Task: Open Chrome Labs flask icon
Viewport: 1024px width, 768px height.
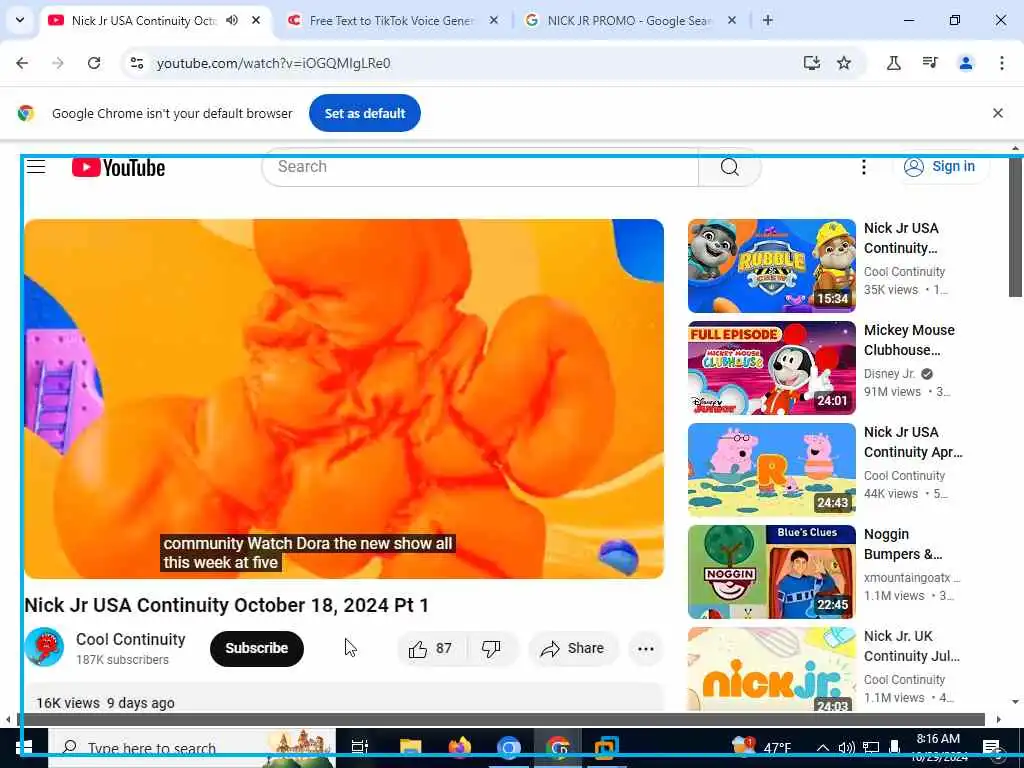Action: click(893, 63)
